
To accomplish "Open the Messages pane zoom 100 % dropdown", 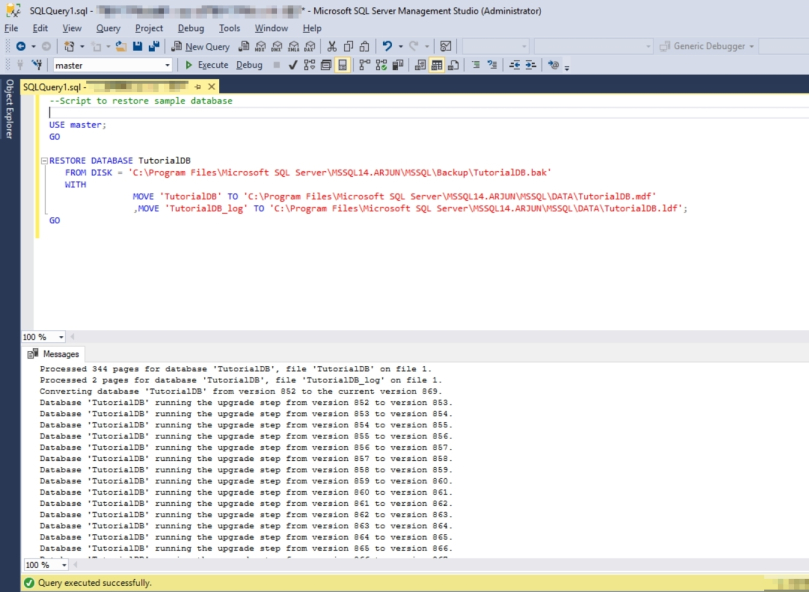I will point(64,565).
